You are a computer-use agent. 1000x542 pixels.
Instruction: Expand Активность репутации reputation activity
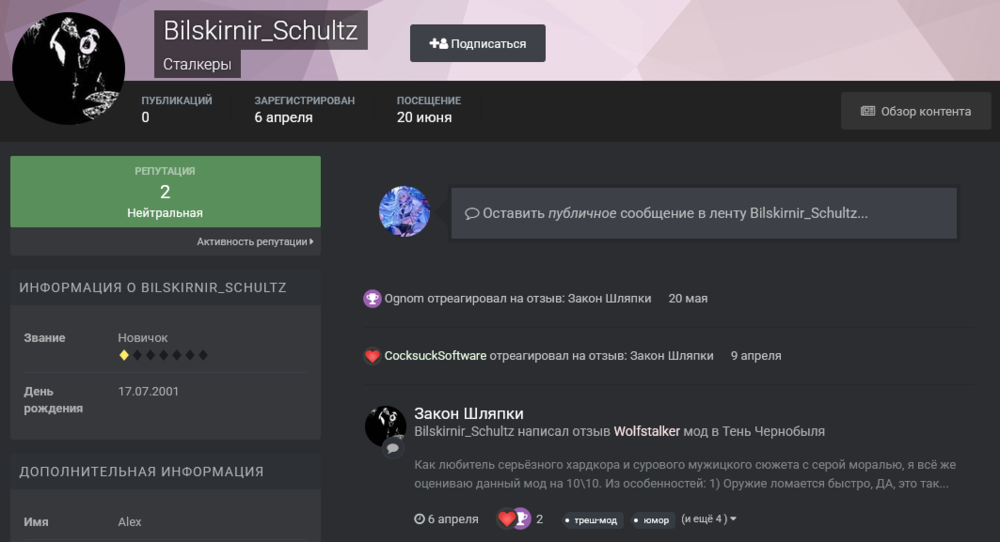click(x=255, y=242)
